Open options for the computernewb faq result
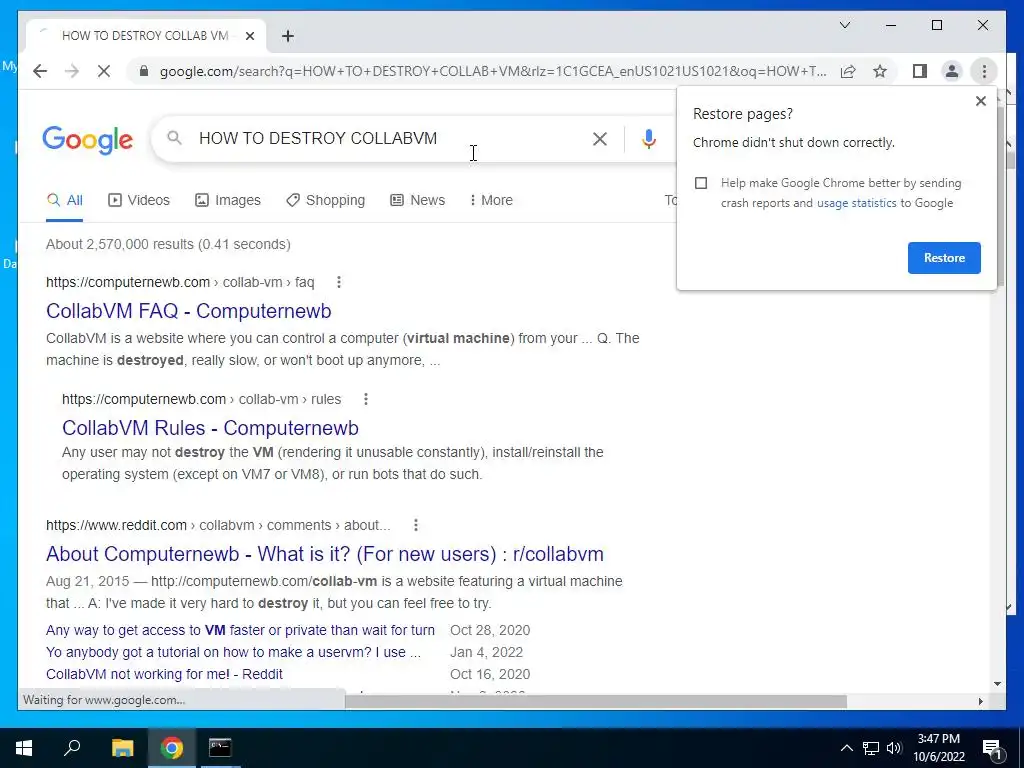1024x768 pixels. click(x=338, y=282)
